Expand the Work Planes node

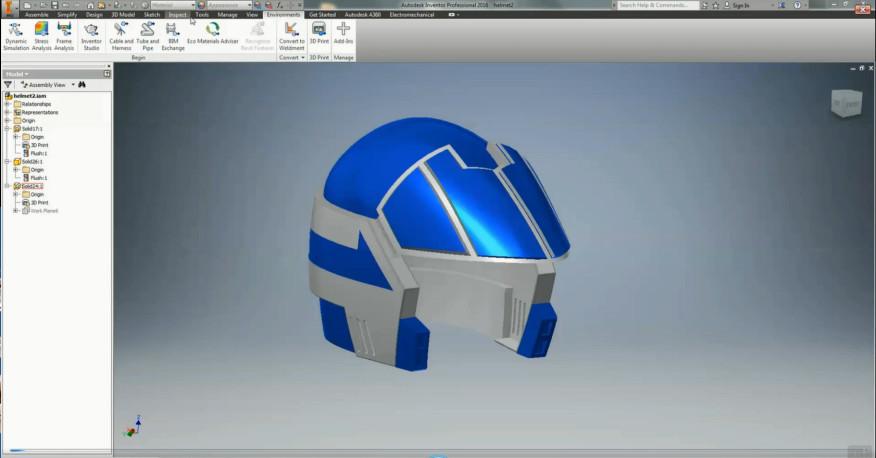click(16, 211)
